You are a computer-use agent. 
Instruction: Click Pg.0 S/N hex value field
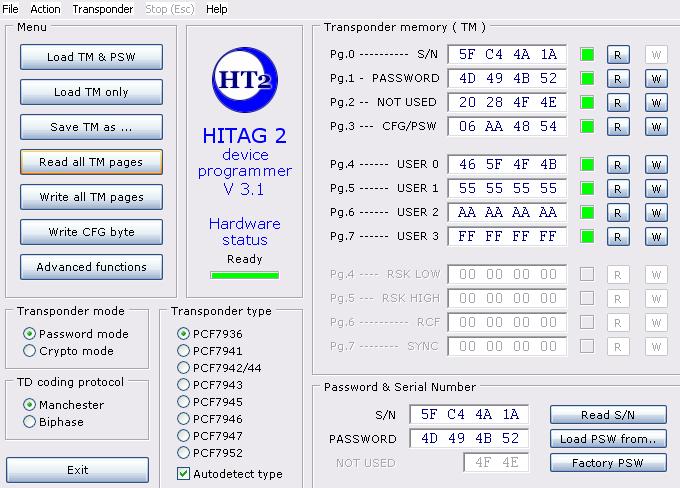coord(507,54)
